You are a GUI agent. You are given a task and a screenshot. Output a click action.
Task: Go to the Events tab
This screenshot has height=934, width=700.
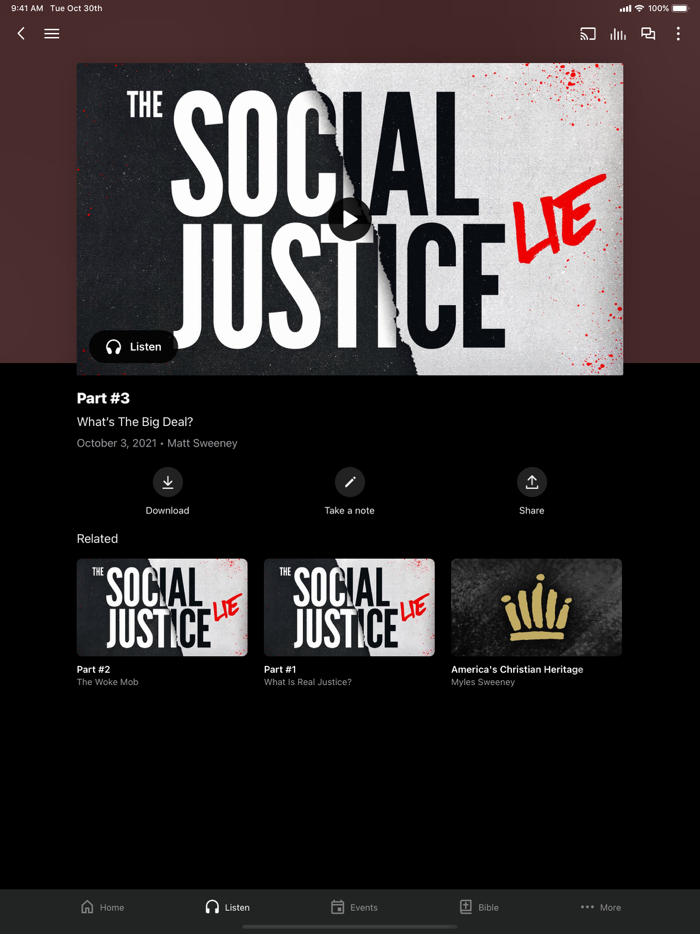point(354,907)
